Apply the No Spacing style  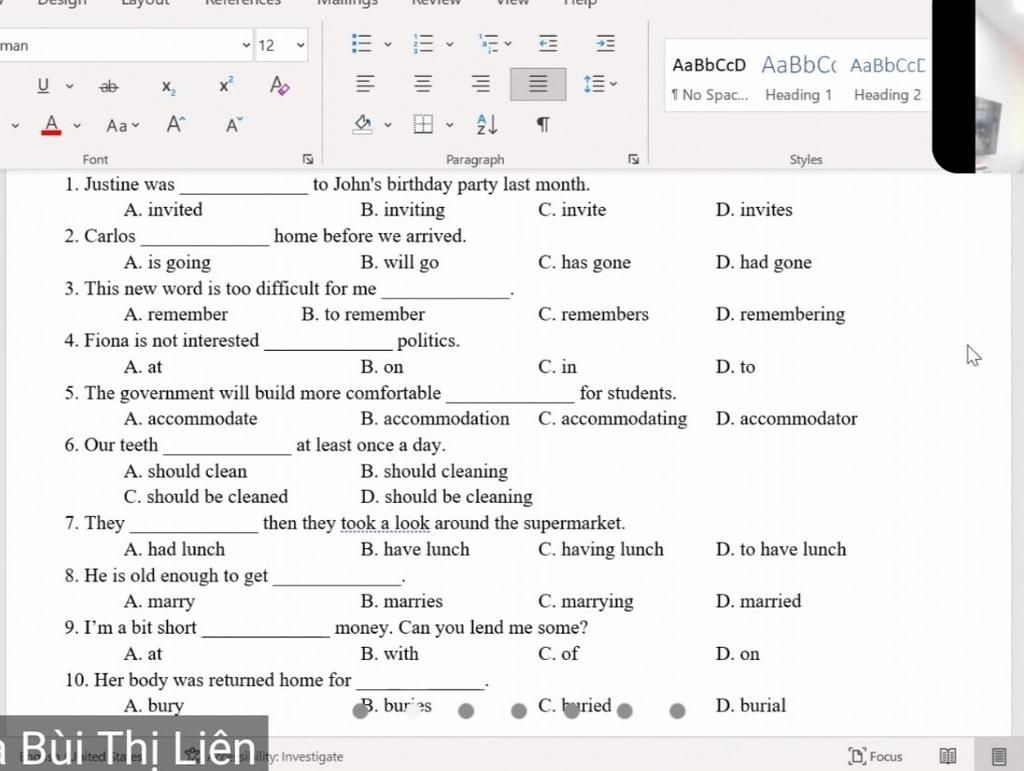coord(709,78)
